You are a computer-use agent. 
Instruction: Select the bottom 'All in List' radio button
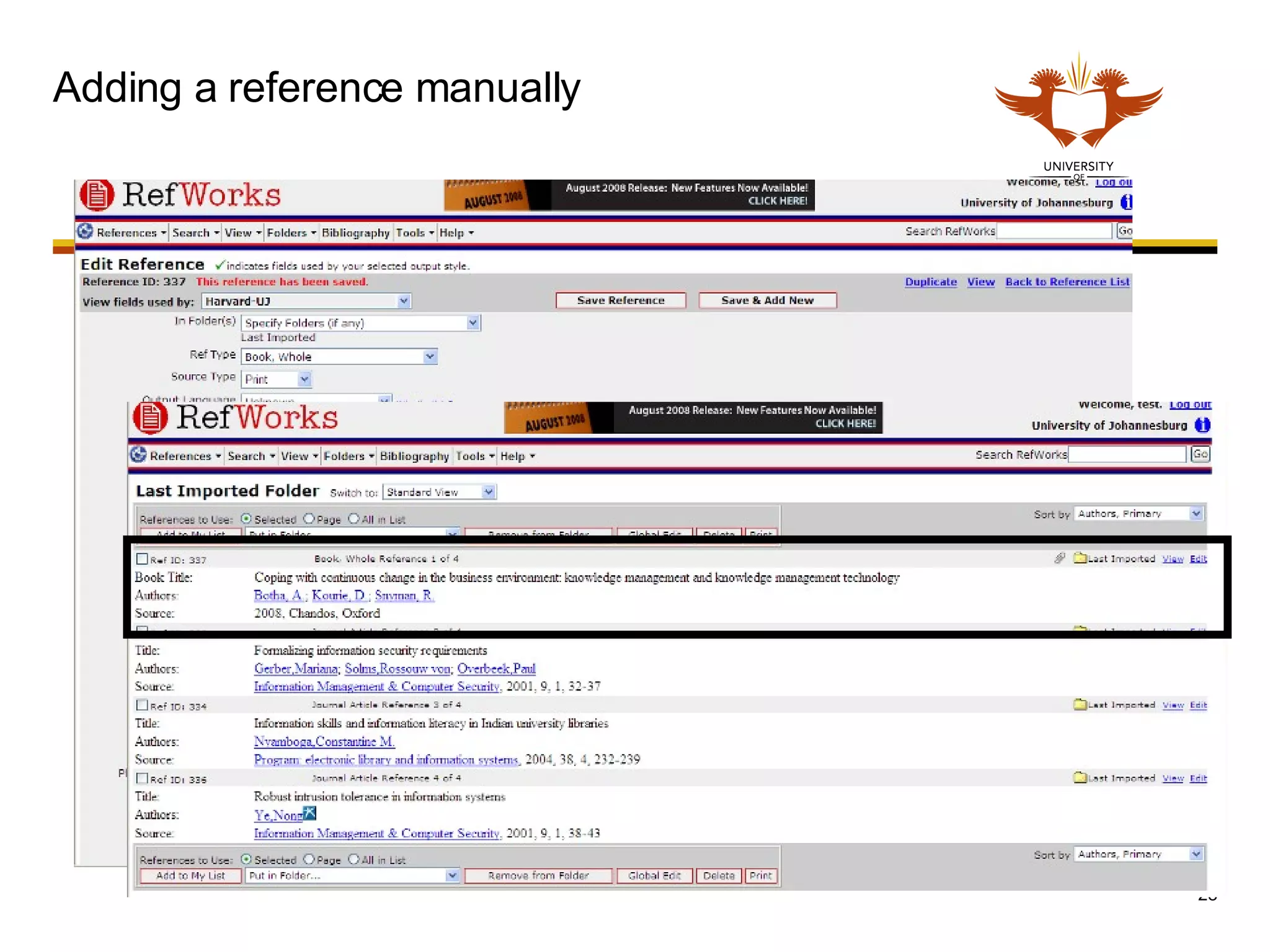(353, 859)
